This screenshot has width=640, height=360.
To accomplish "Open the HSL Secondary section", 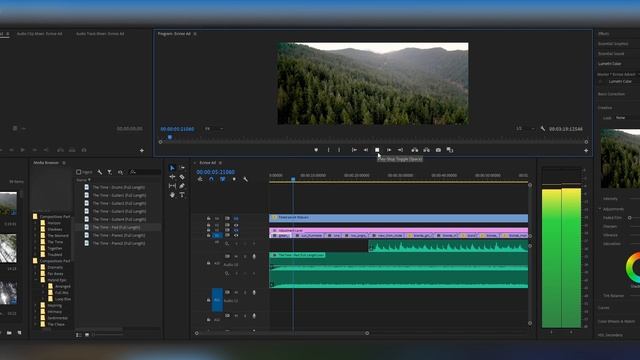I will click(610, 335).
